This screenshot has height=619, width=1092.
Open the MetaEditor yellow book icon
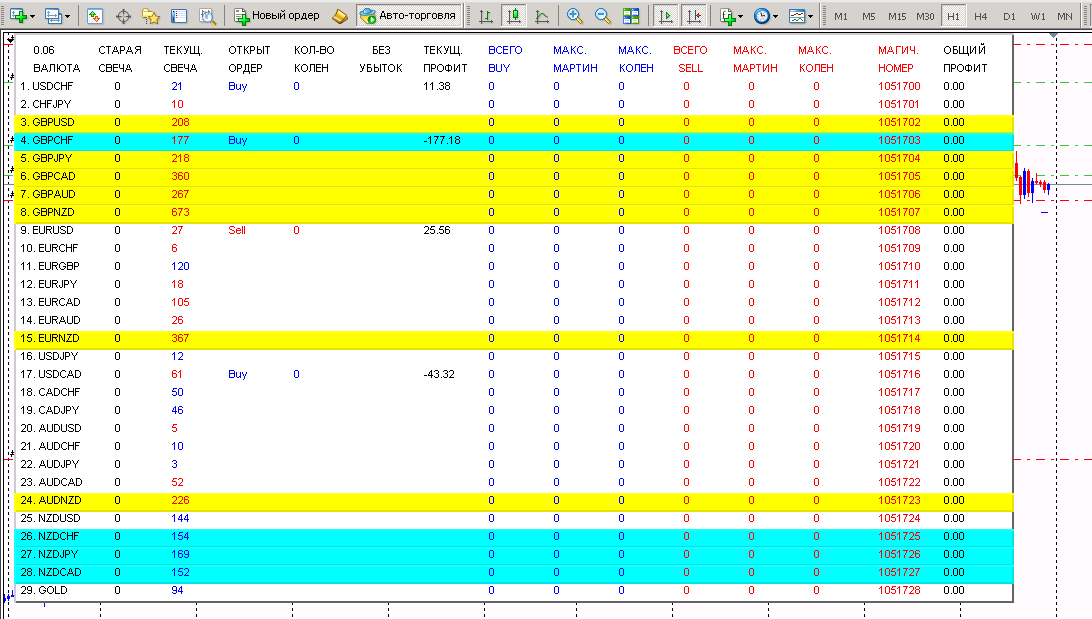click(340, 16)
